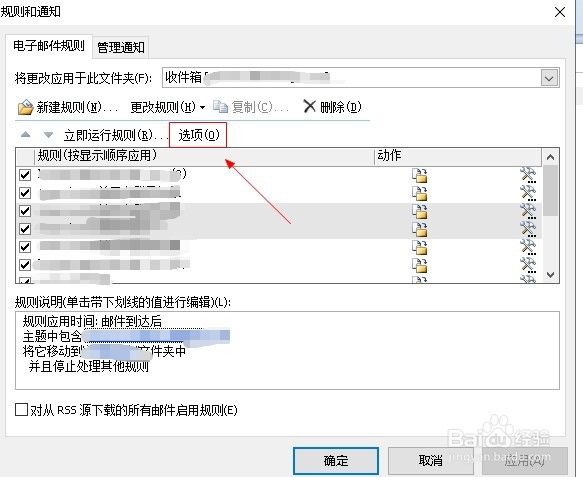Click tools icon in second rule row
Image resolution: width=583 pixels, height=477 pixels.
(x=528, y=193)
